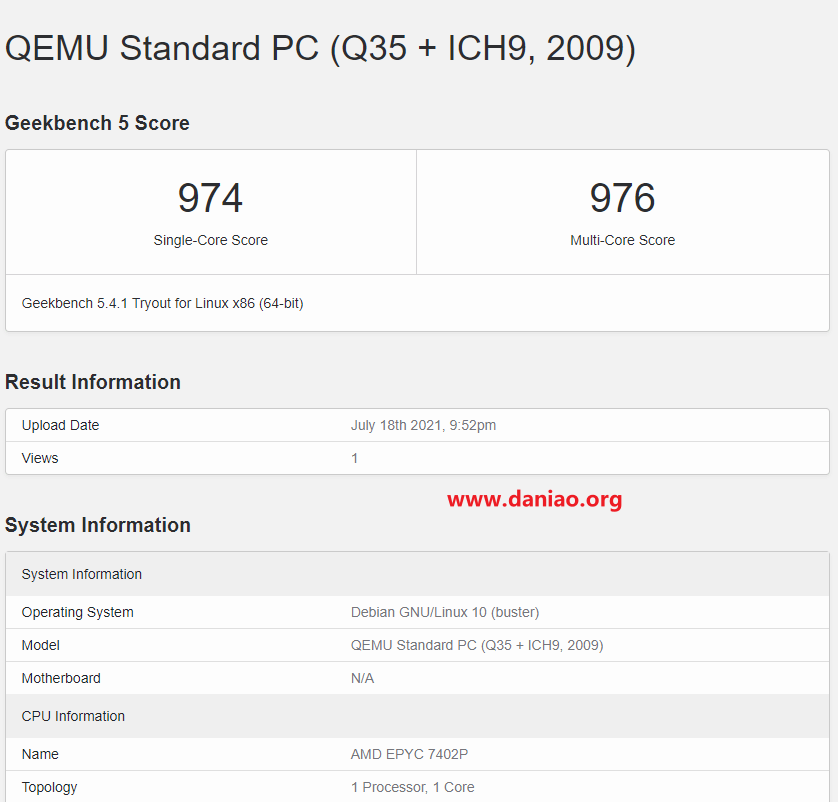Click the bold System Information section heading
Viewport: 838px width, 802px height.
(x=98, y=525)
